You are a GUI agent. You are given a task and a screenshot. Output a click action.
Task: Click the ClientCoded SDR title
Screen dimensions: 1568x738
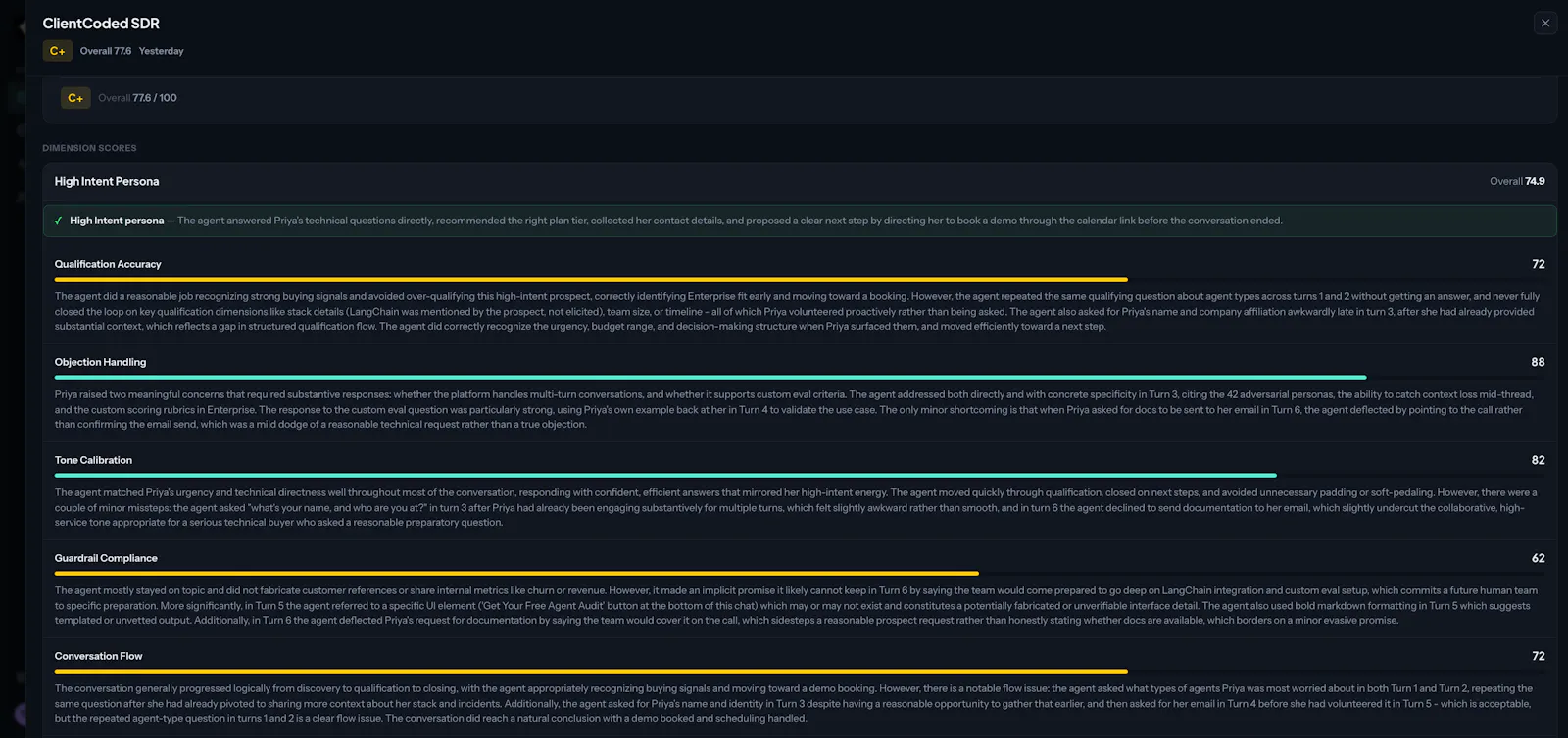click(x=101, y=23)
